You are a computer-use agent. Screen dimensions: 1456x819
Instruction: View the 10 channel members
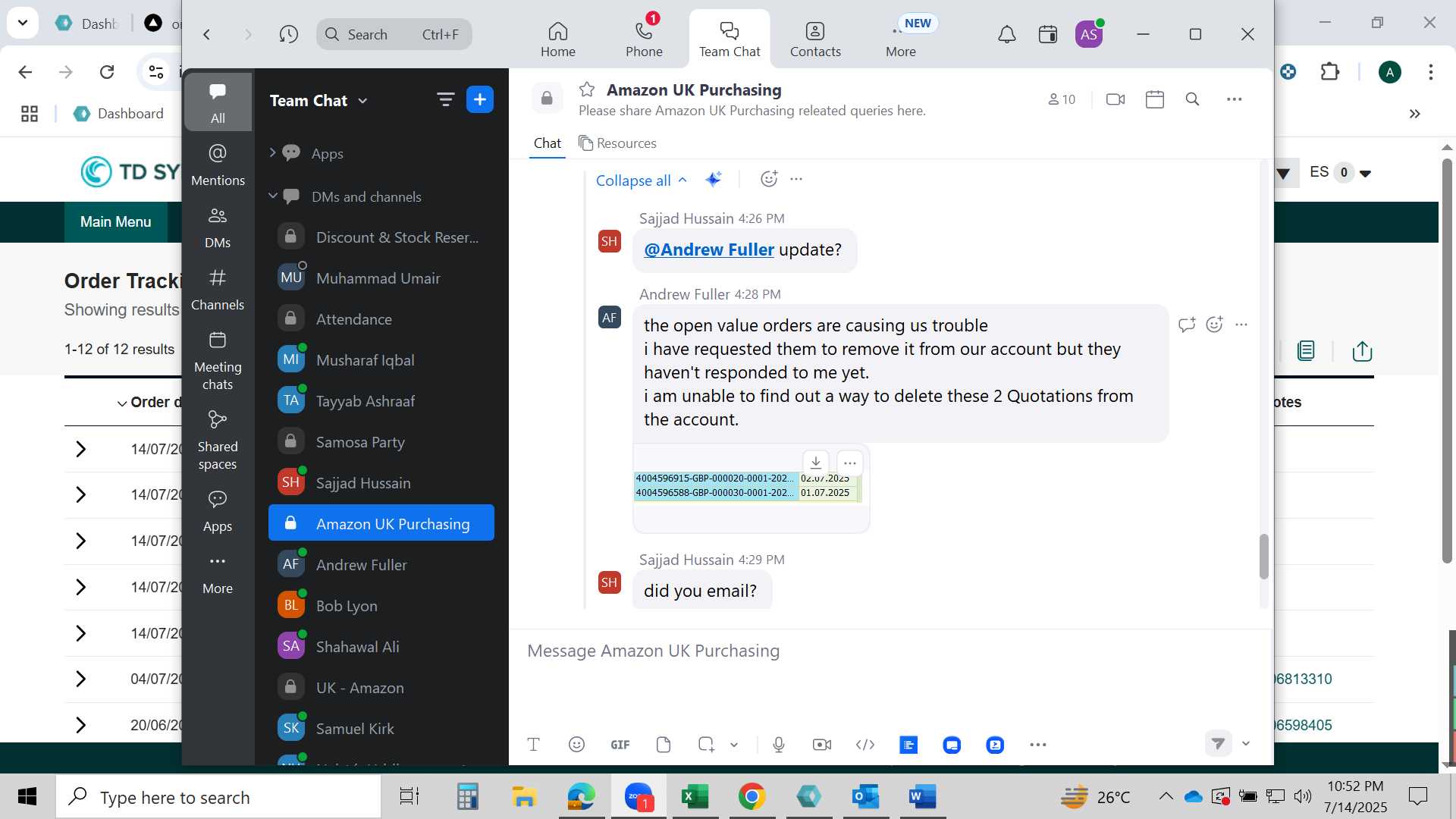(x=1062, y=99)
